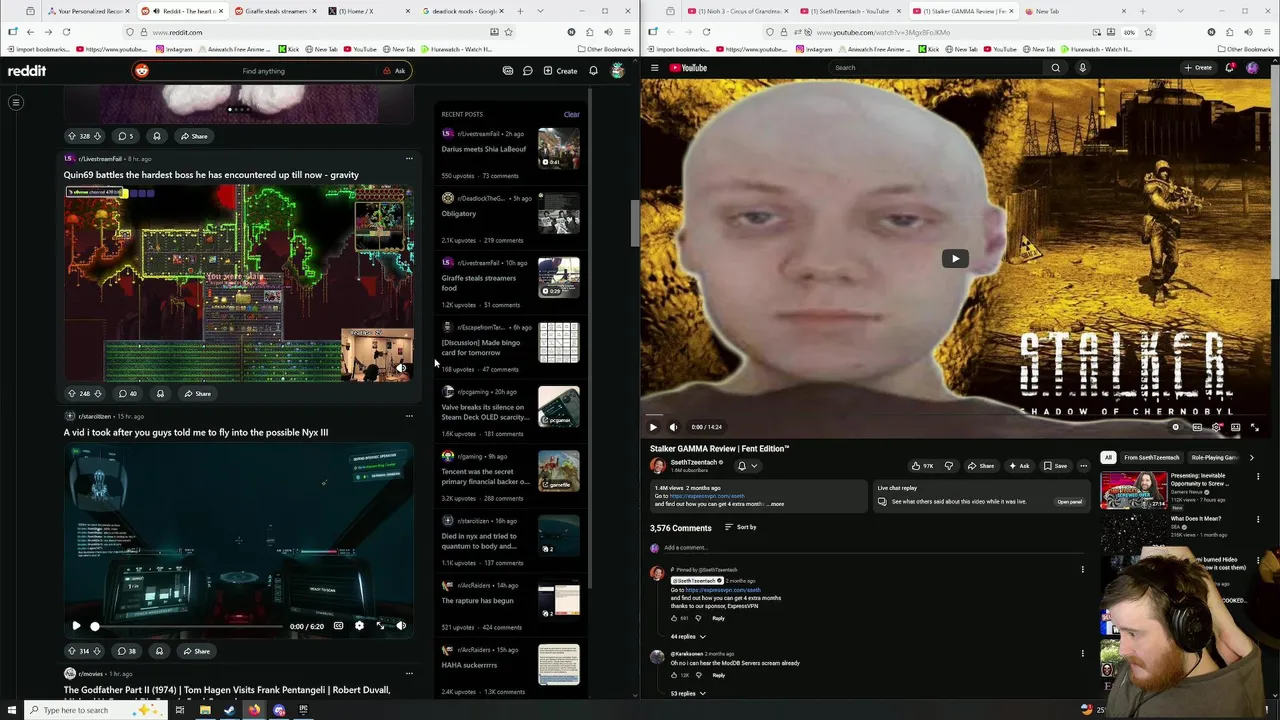The image size is (1280, 720).
Task: Open Reddit user avatar menu
Action: pos(618,71)
